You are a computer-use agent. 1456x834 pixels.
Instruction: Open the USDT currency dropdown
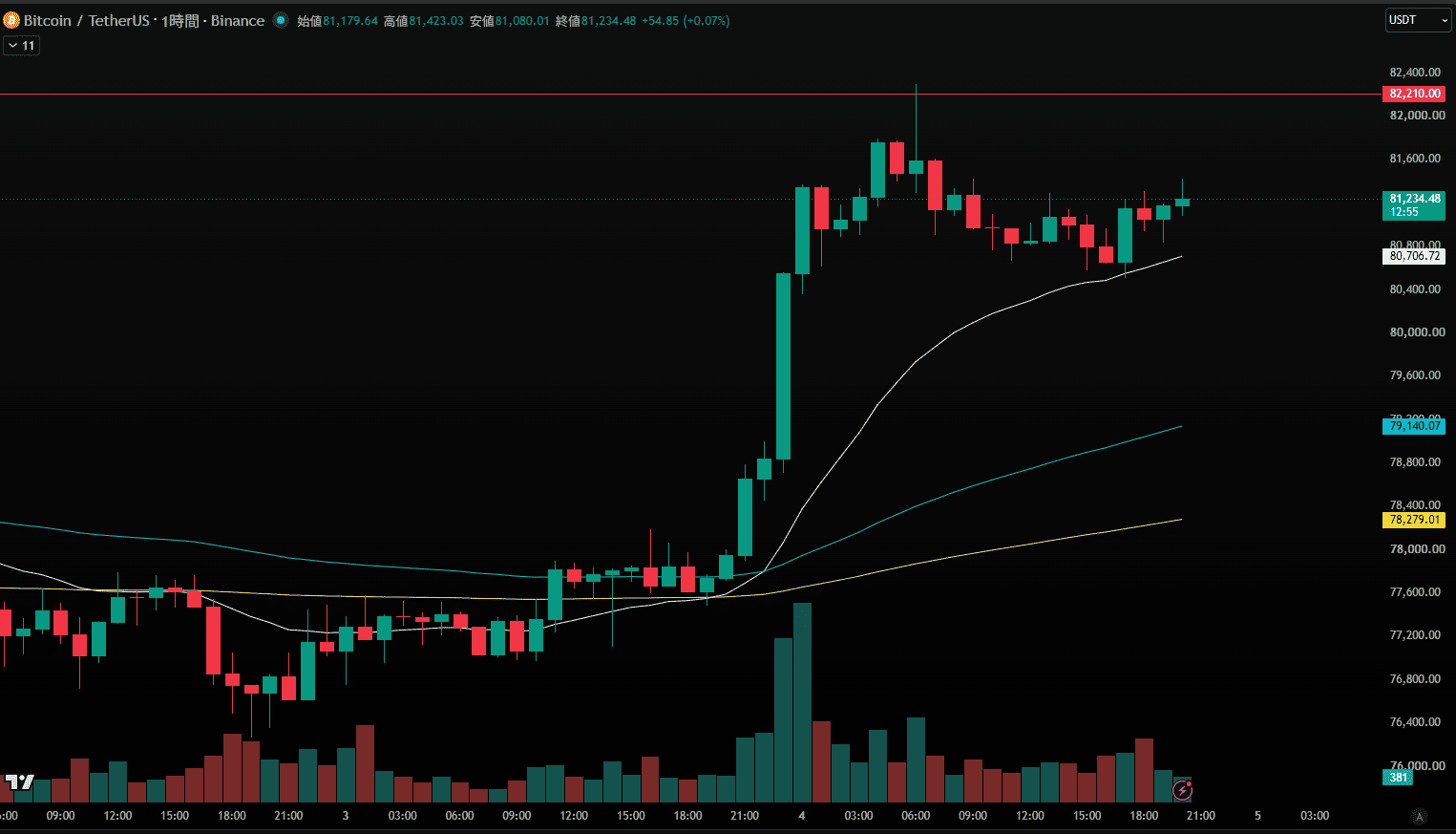coord(1418,20)
